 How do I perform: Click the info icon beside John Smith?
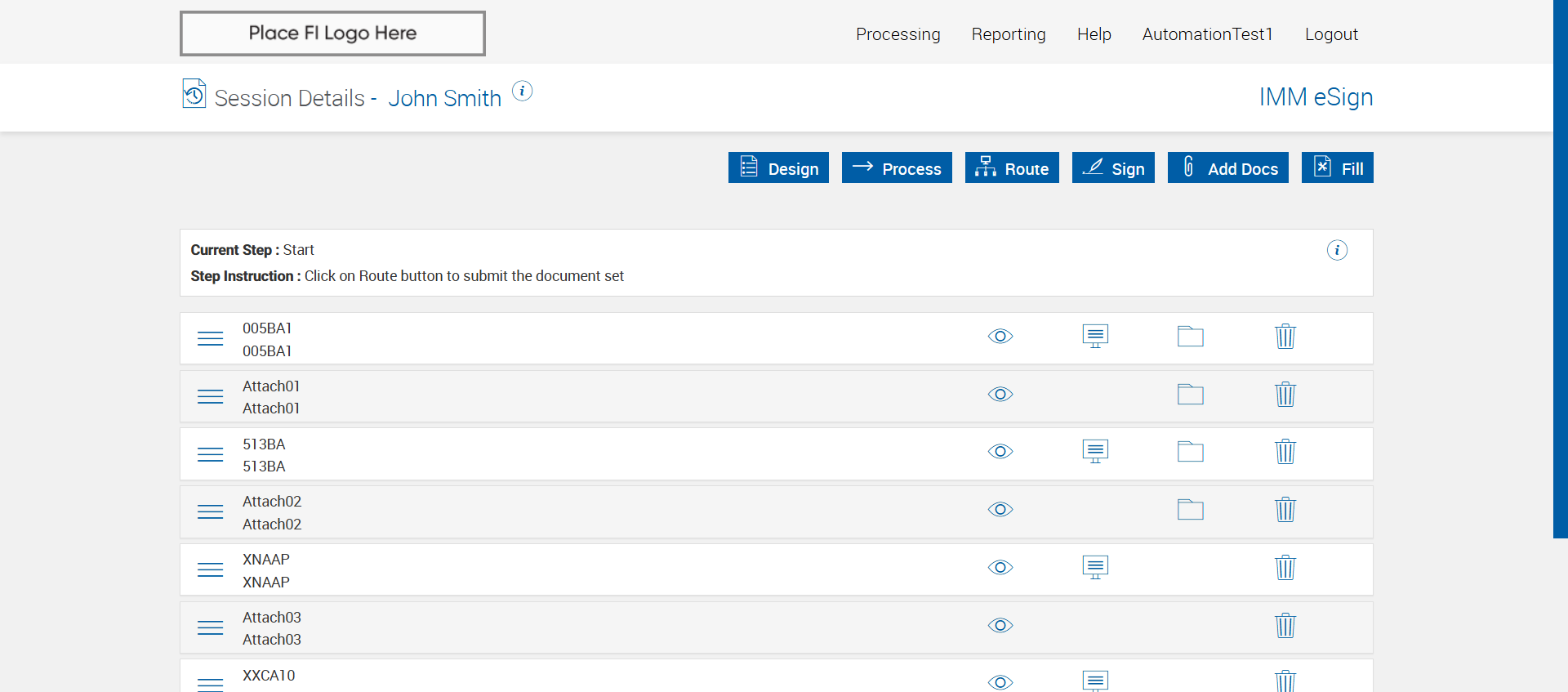click(522, 91)
